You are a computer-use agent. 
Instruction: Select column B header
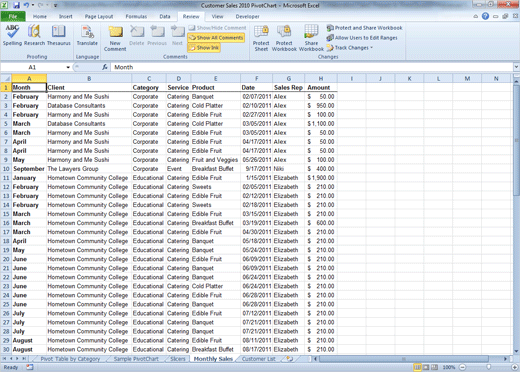[x=89, y=79]
